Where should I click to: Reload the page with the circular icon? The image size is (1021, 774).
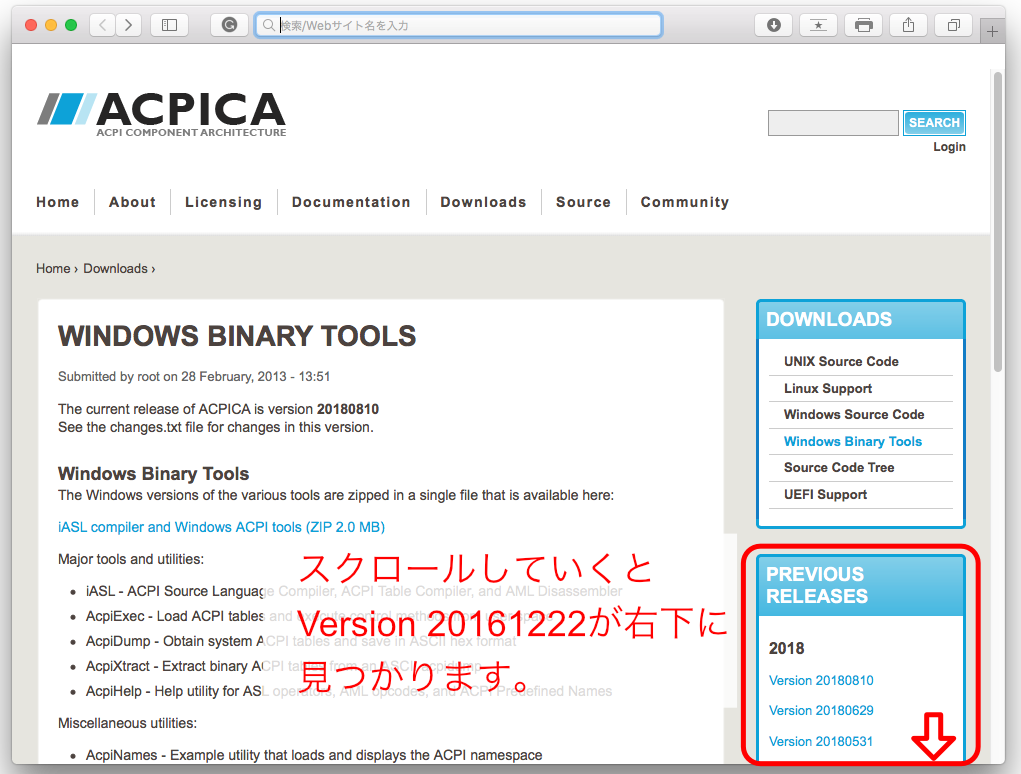click(229, 25)
